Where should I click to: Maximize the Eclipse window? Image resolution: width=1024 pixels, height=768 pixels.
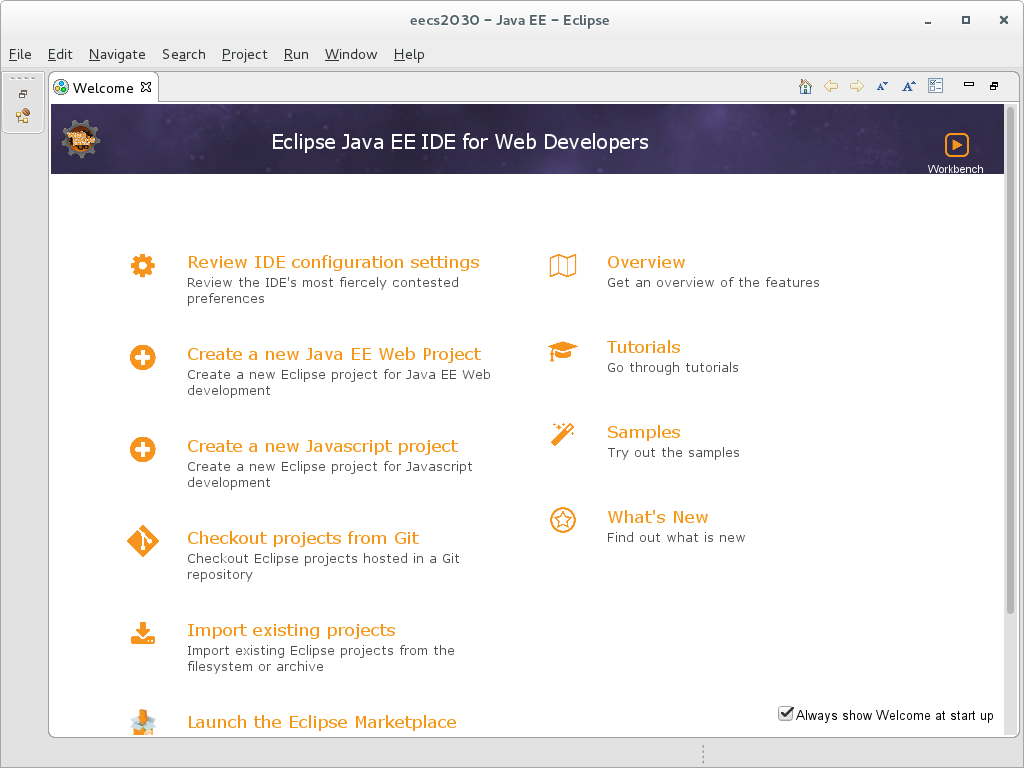(x=966, y=20)
